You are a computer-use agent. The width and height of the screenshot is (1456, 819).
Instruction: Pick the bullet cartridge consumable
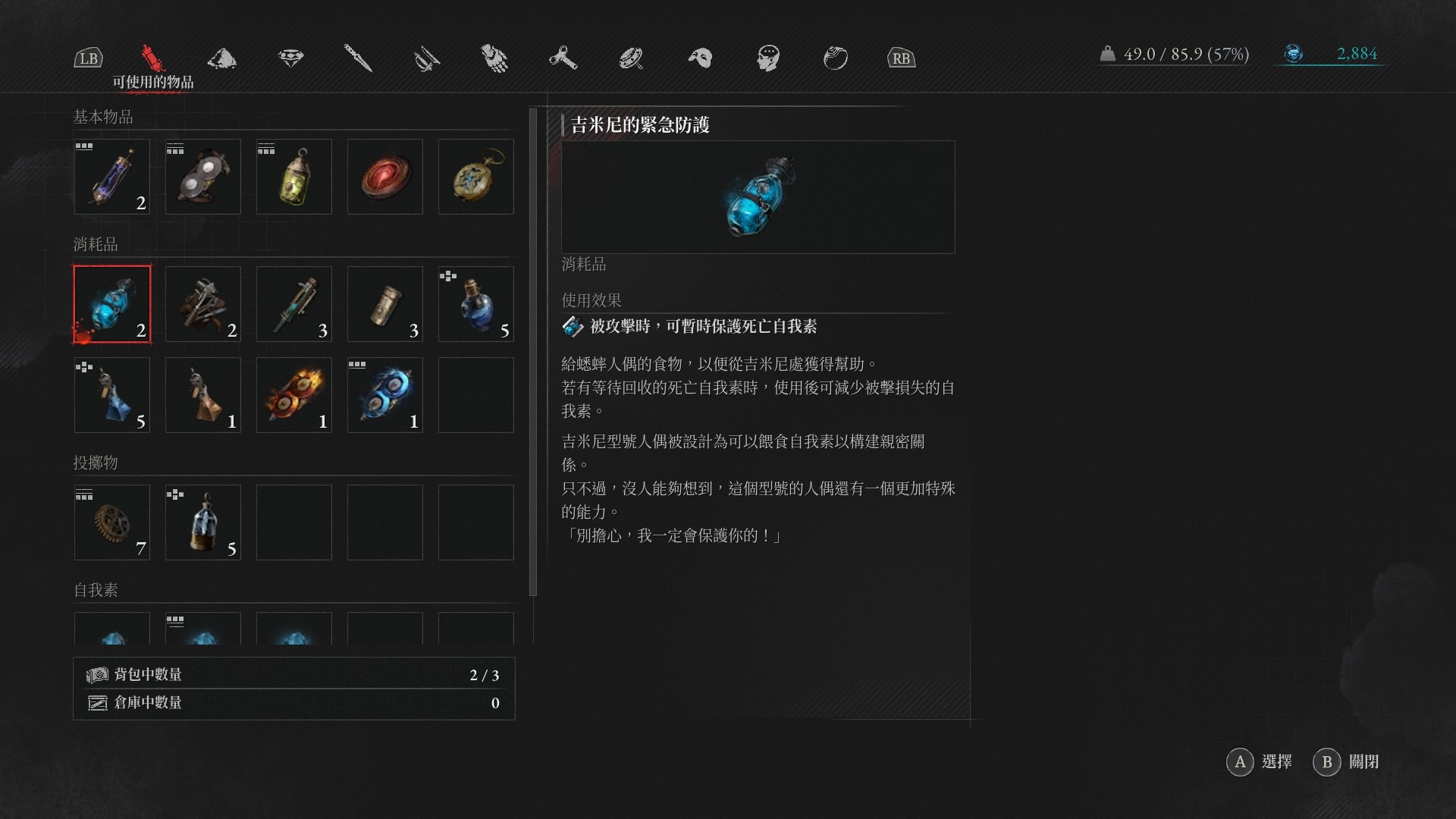pyautogui.click(x=385, y=303)
